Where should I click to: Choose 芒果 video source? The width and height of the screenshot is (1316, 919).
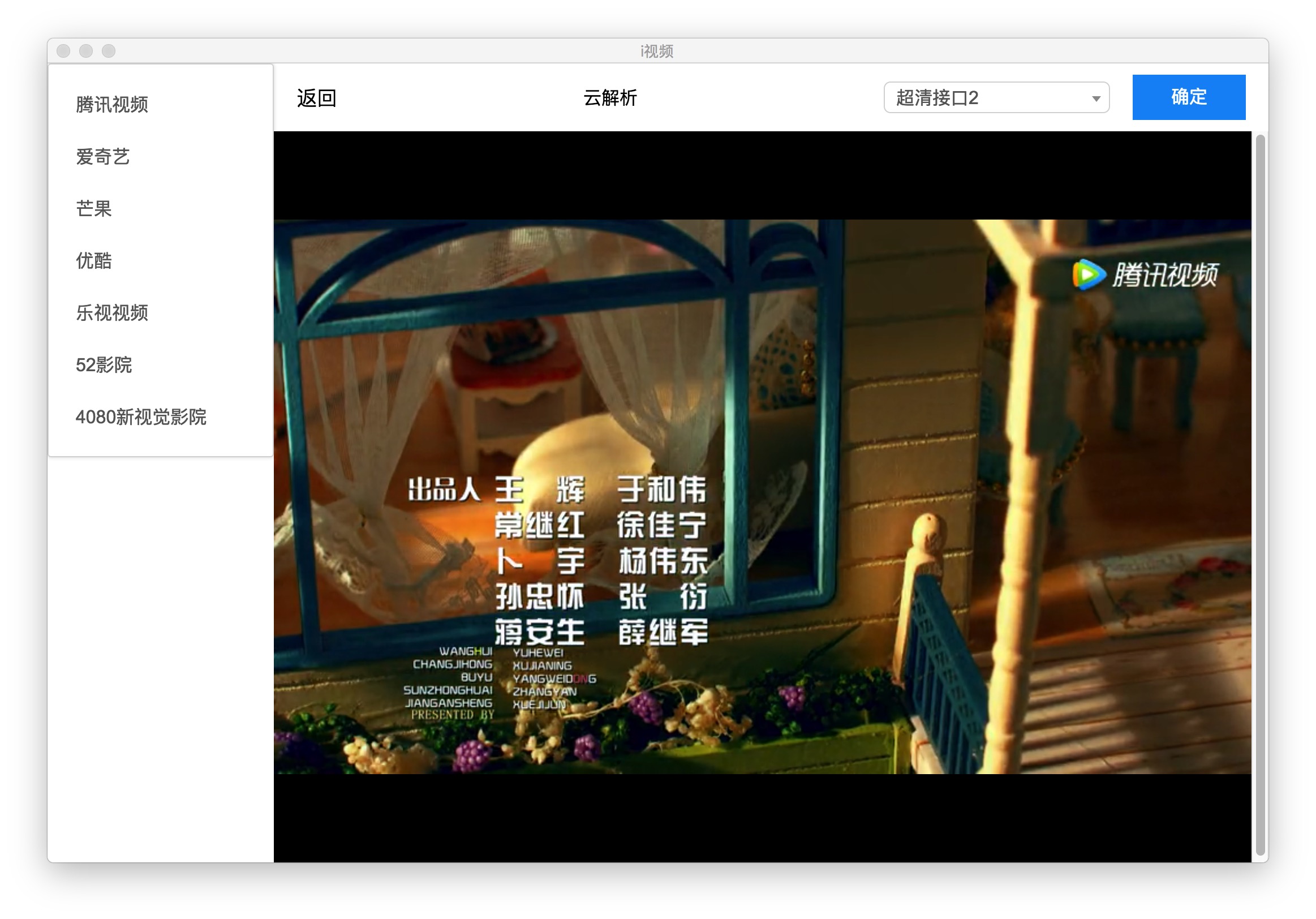pyautogui.click(x=93, y=209)
